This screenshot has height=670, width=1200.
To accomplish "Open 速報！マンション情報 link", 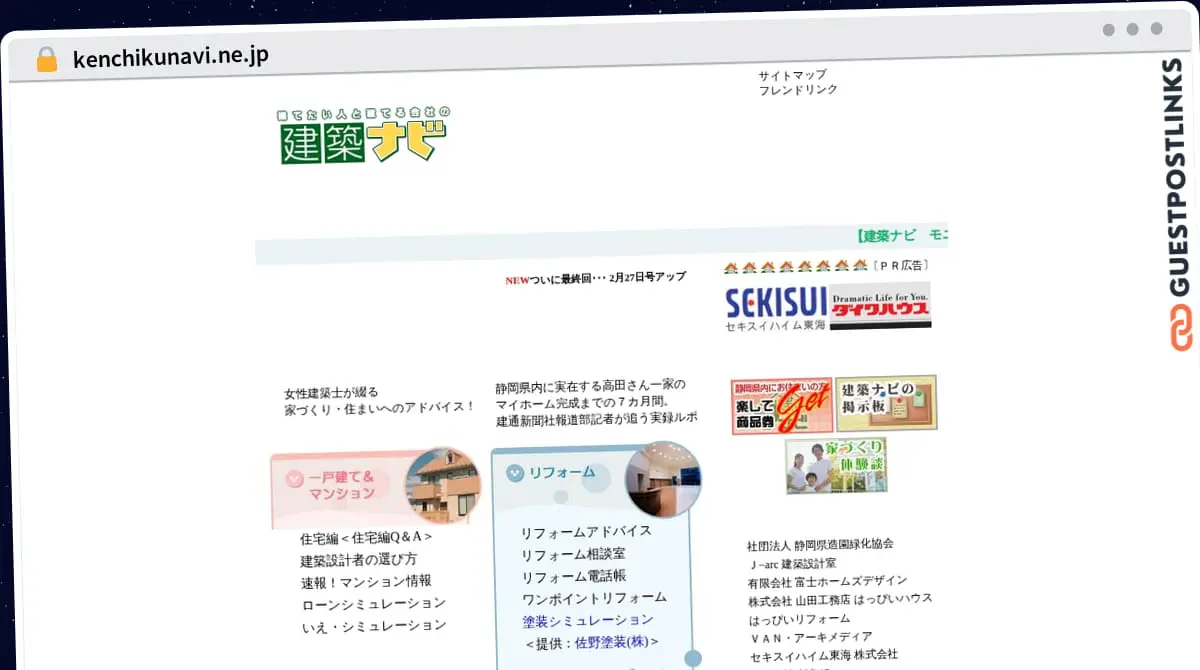I will 366,582.
